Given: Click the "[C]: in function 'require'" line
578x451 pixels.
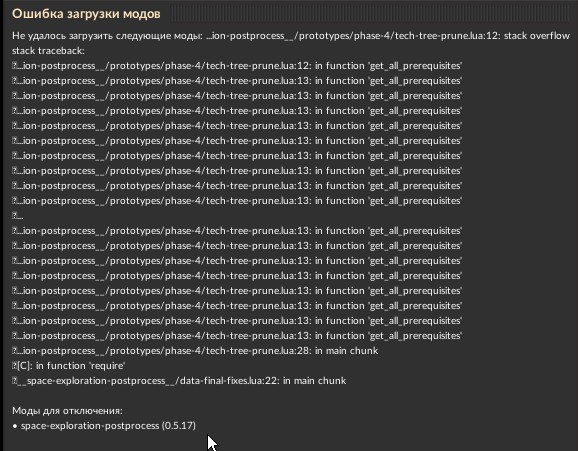Looking at the screenshot, I should point(69,366).
